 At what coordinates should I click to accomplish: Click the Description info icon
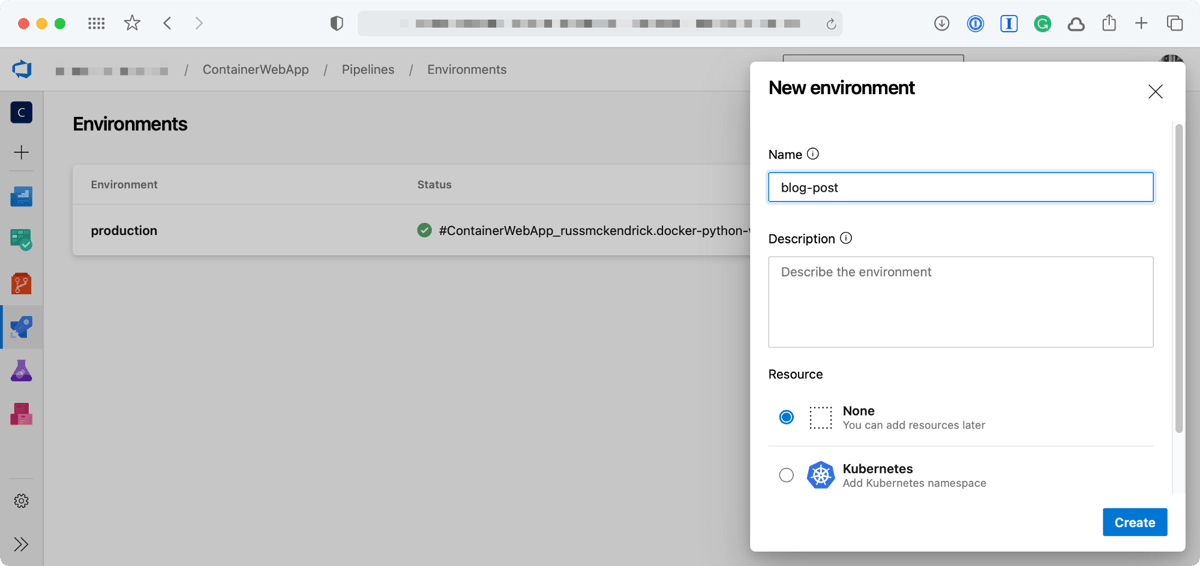(x=846, y=239)
